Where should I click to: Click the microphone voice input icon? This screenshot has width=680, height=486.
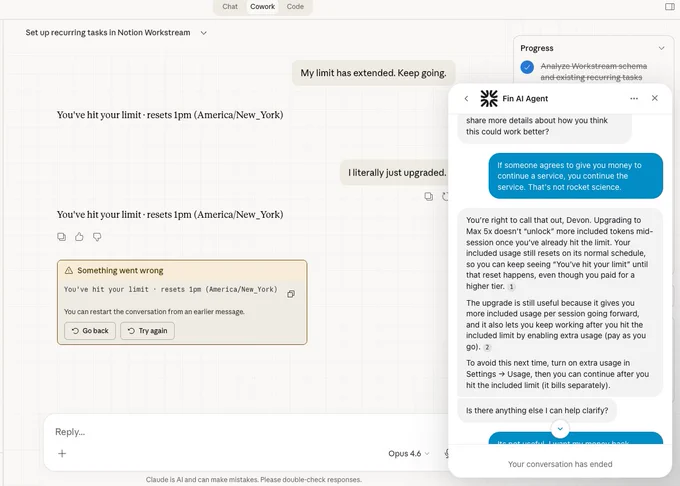[x=446, y=453]
